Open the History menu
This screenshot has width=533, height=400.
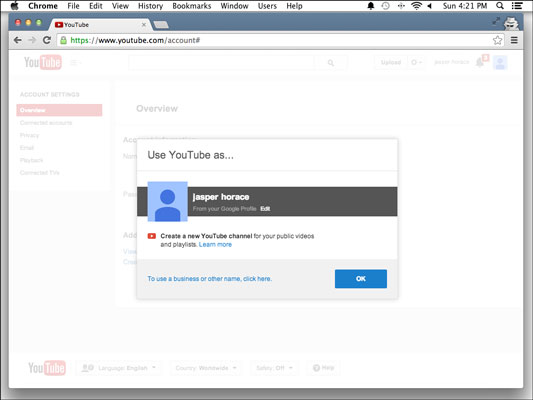(x=150, y=6)
